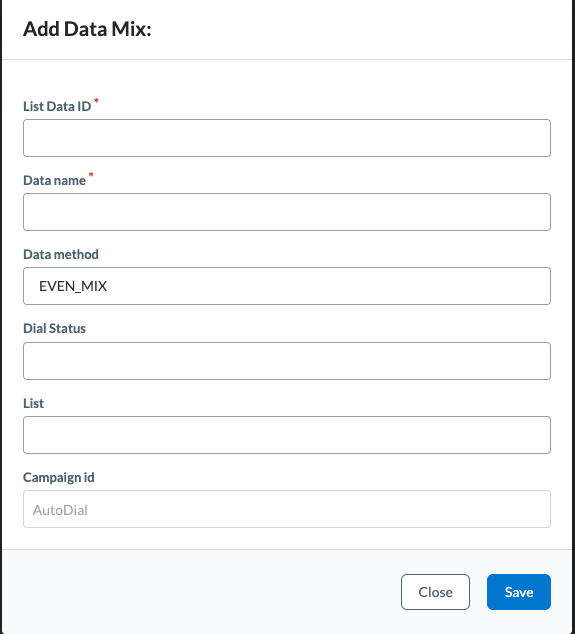The width and height of the screenshot is (575, 634).
Task: Click the red asterisk beside Data name
Action: [91, 174]
